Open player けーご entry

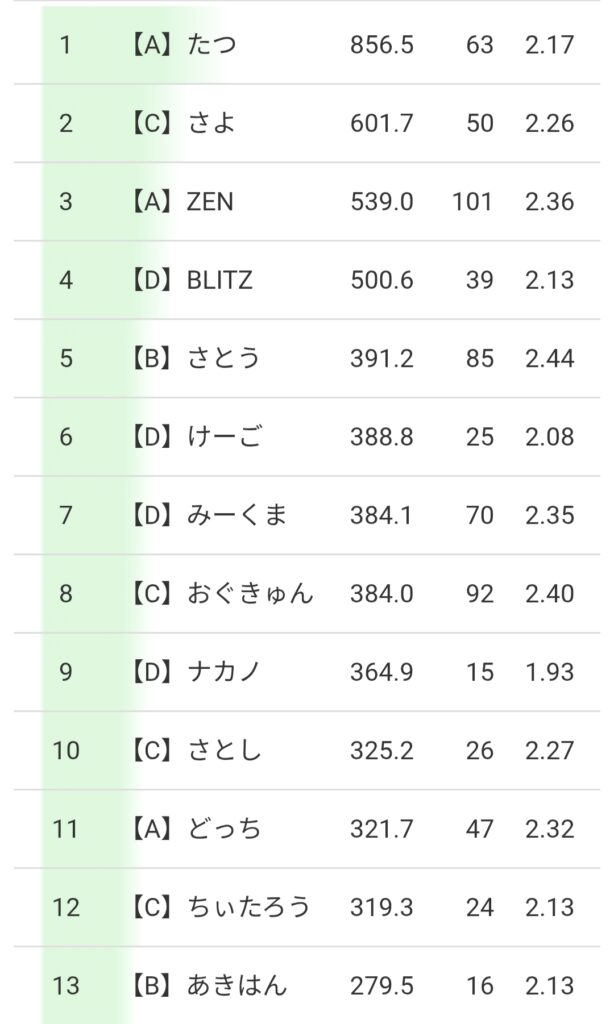tap(226, 437)
